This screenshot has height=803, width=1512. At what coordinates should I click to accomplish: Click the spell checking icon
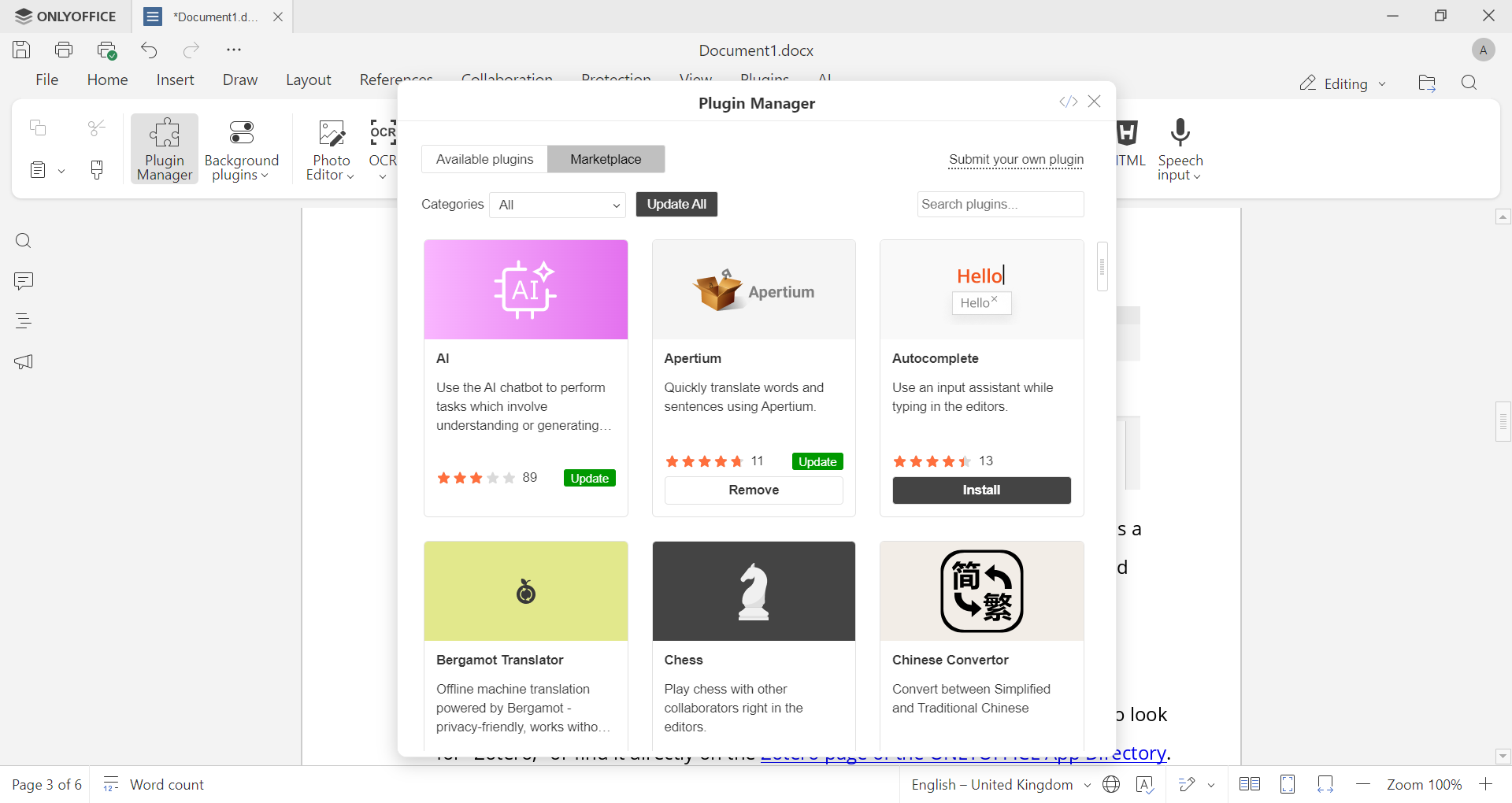(x=1145, y=784)
